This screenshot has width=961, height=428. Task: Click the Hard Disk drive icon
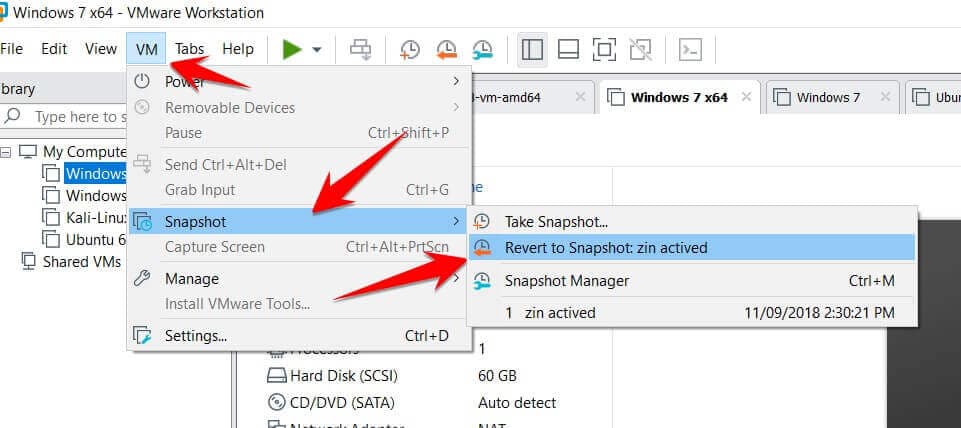tap(276, 375)
